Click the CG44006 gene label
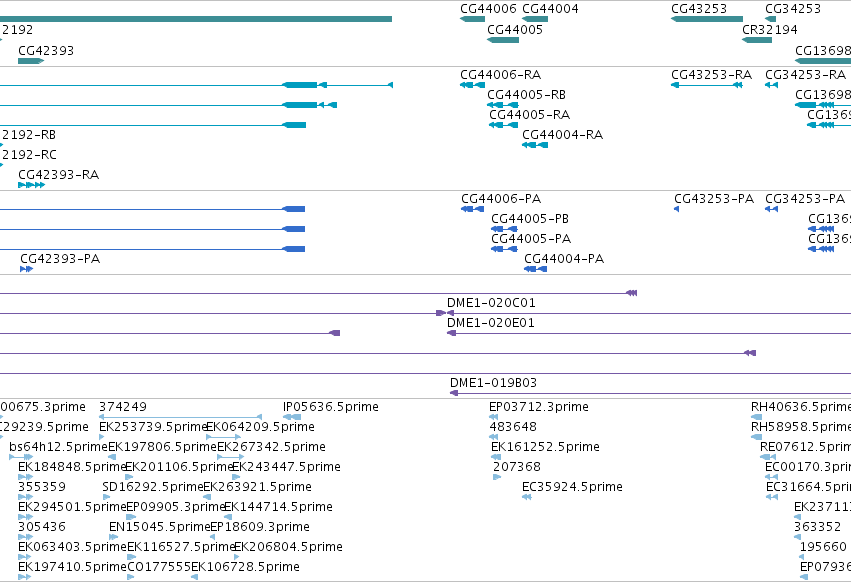This screenshot has height=582, width=851. (488, 9)
